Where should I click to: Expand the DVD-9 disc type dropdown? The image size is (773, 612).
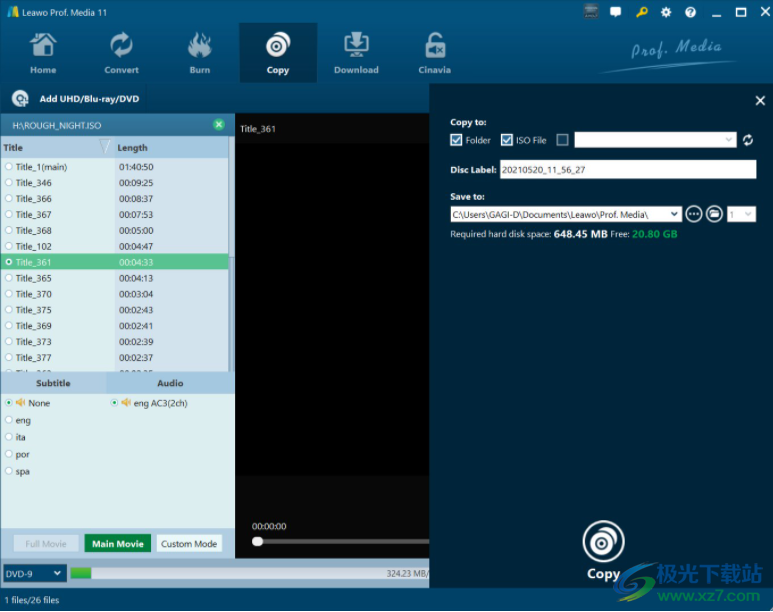point(35,574)
